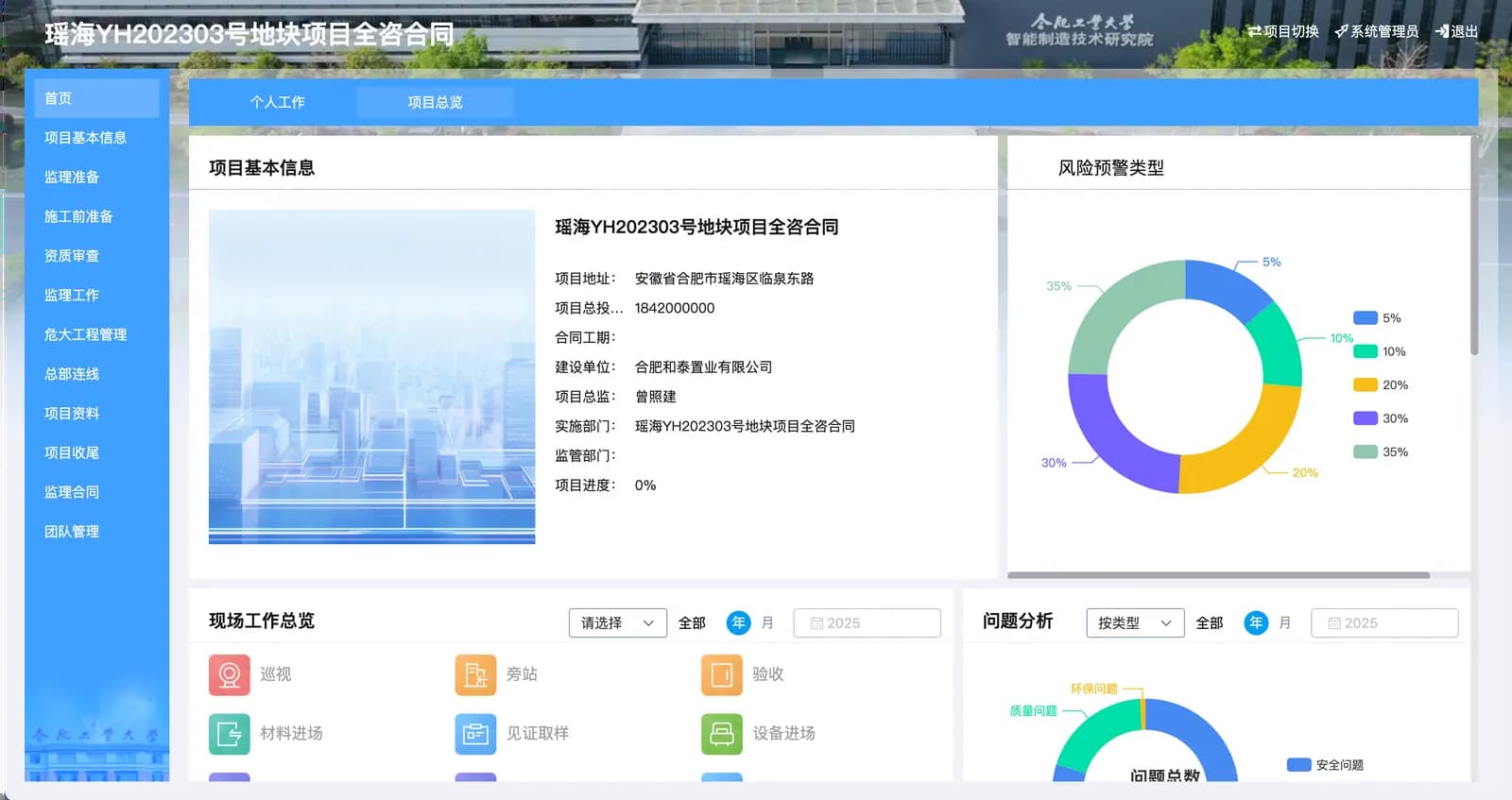This screenshot has height=800, width=1512.
Task: Click the 退出 logout arrow icon
Action: (x=1442, y=31)
